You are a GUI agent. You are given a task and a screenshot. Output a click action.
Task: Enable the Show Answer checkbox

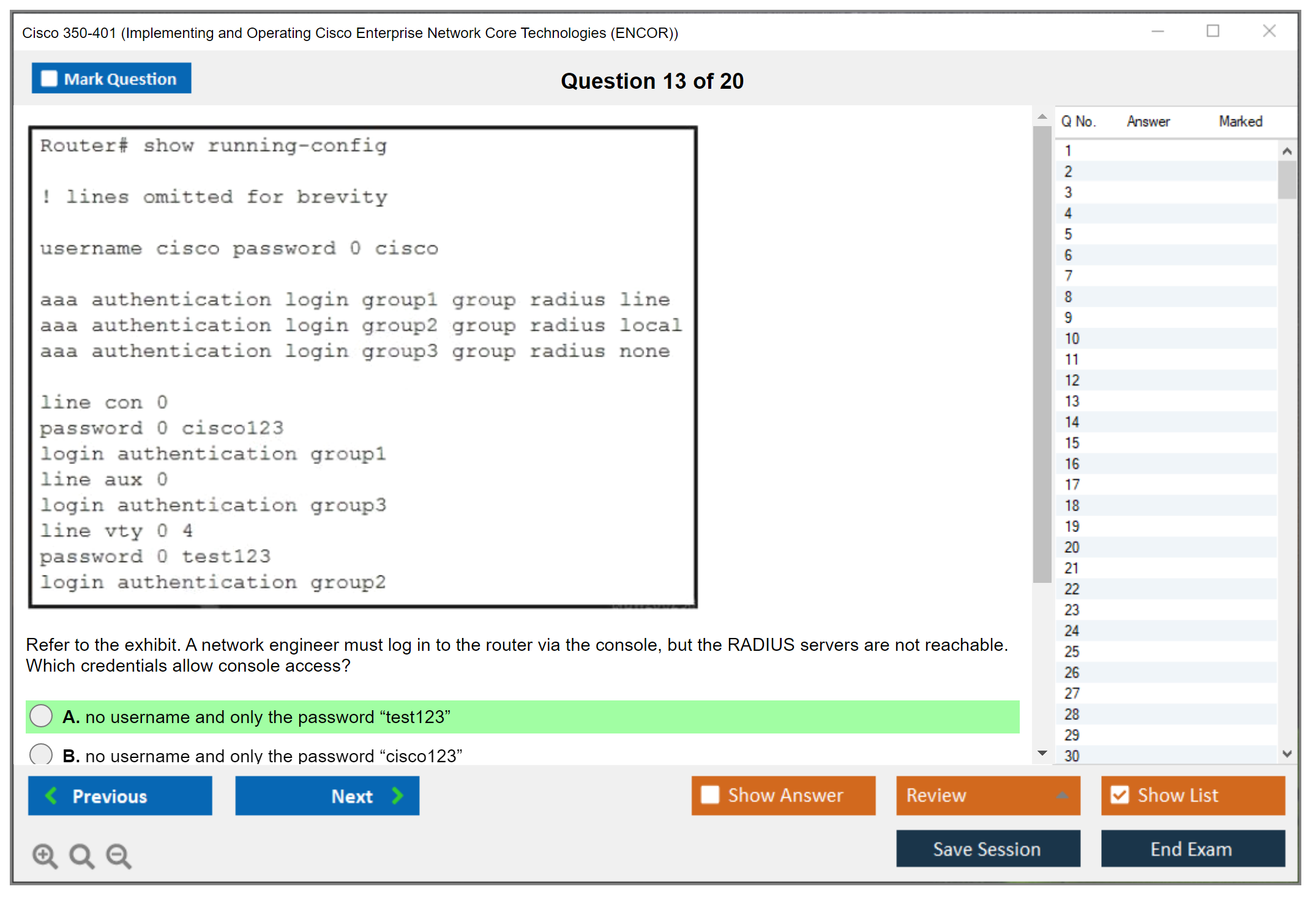pos(710,795)
